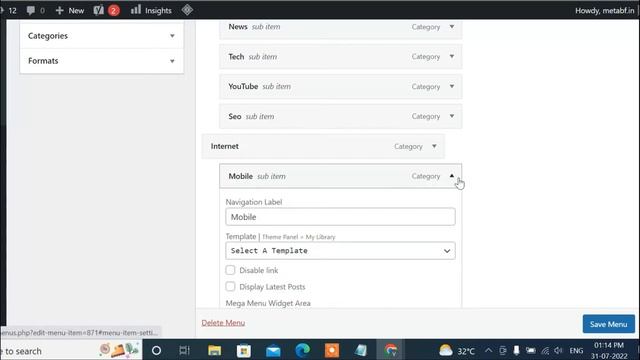Open File Explorer from the taskbar
Viewport: 640px width, 360px height.
(214, 350)
